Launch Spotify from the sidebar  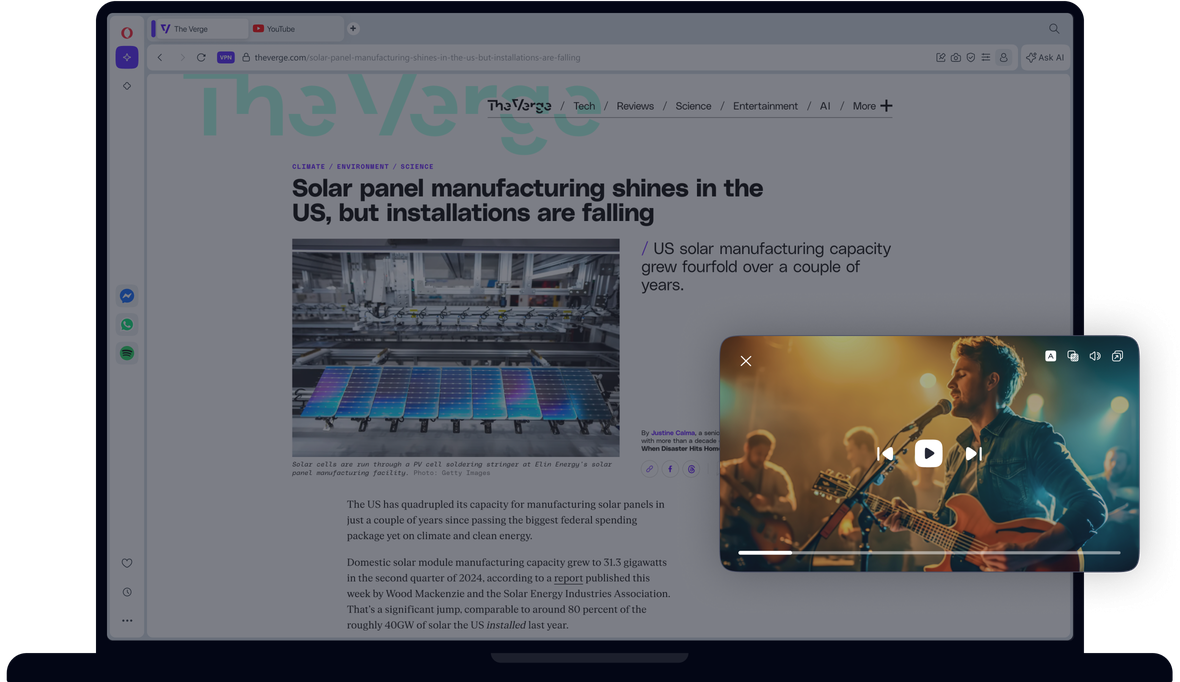[127, 353]
